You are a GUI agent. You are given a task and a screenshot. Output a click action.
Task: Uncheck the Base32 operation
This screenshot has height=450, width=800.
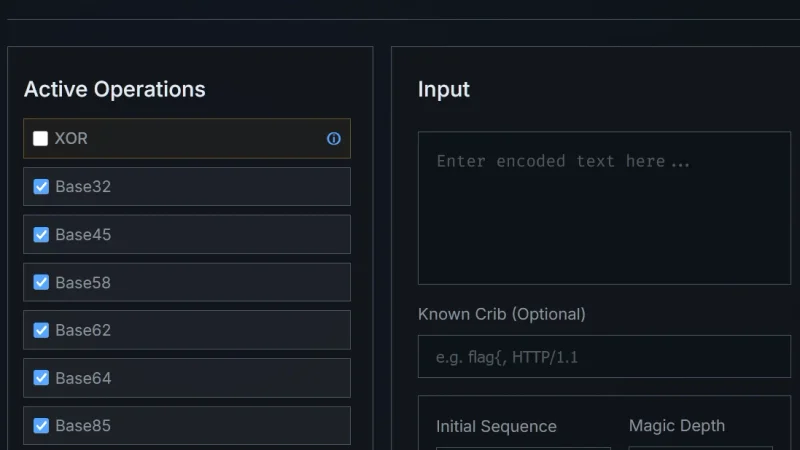(41, 186)
